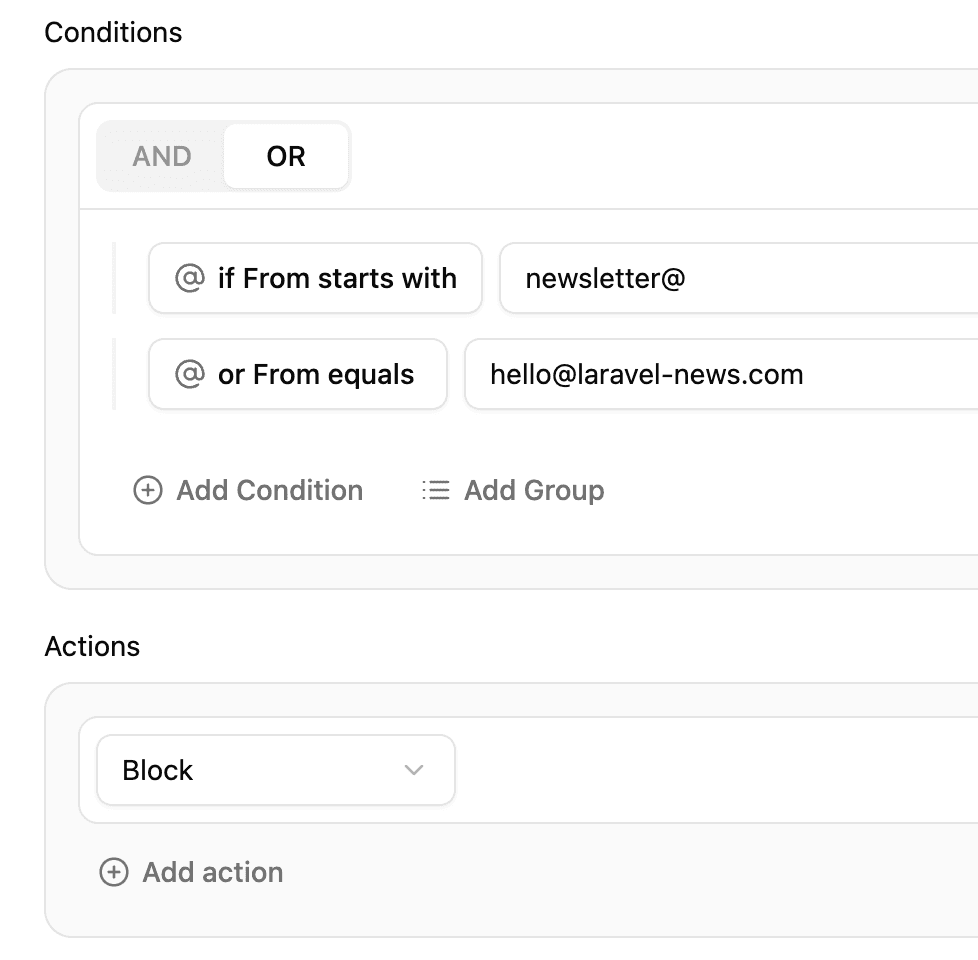Click the Add action text link
978x960 pixels.
tap(213, 872)
